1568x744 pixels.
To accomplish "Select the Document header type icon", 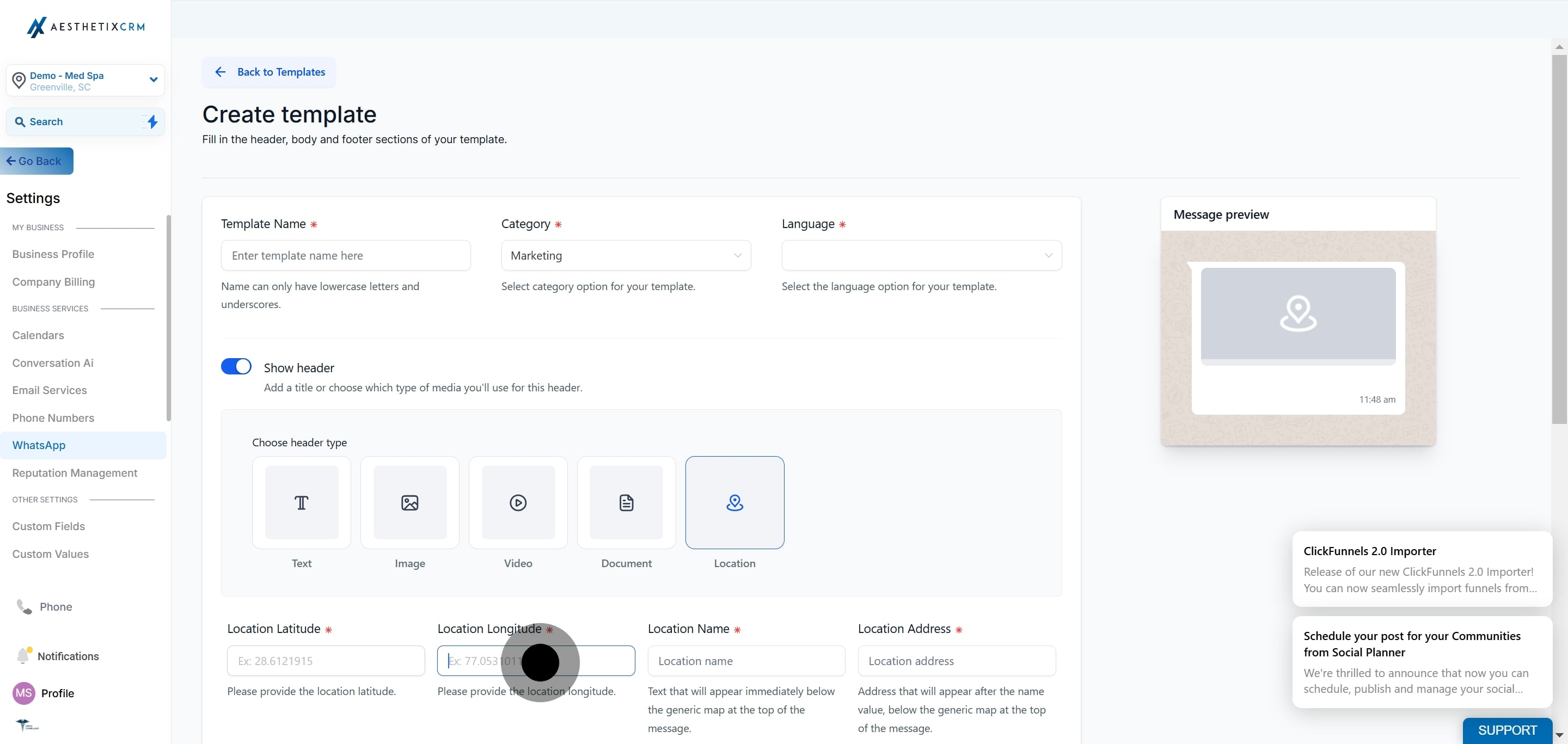I will pos(626,502).
